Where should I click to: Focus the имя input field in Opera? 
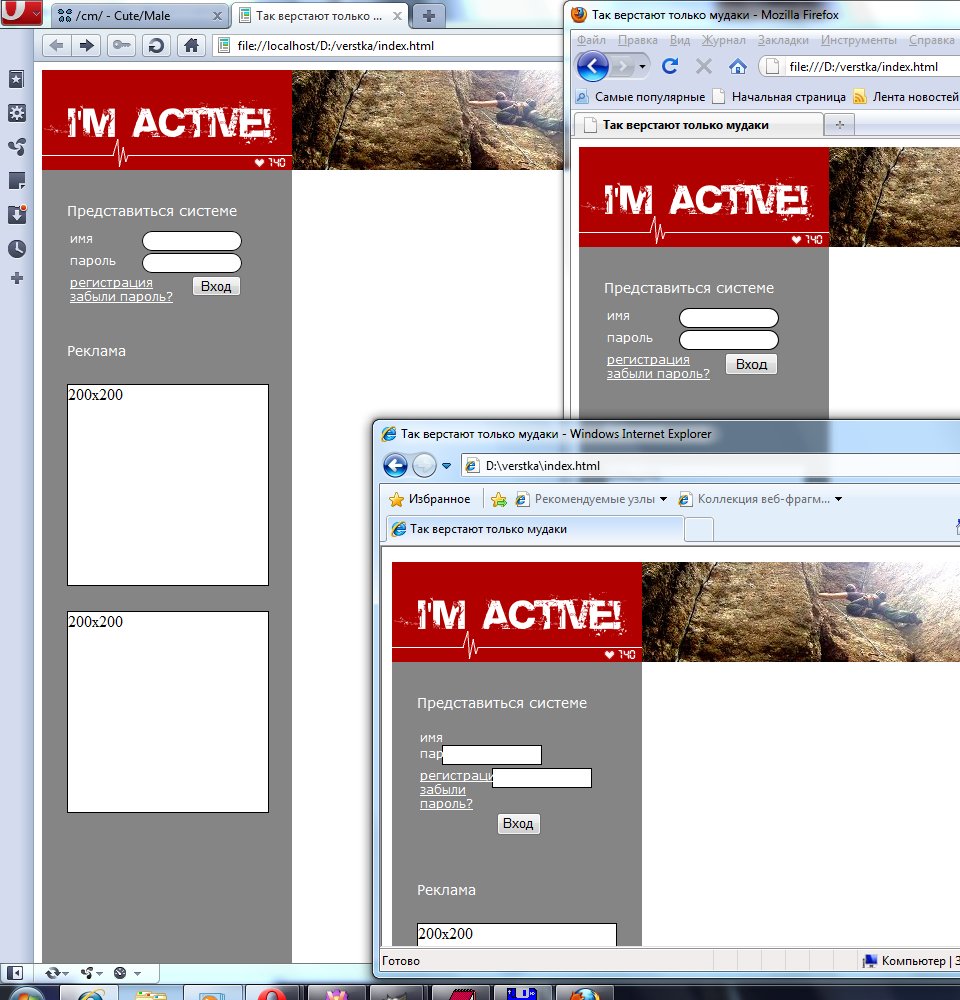pyautogui.click(x=192, y=241)
